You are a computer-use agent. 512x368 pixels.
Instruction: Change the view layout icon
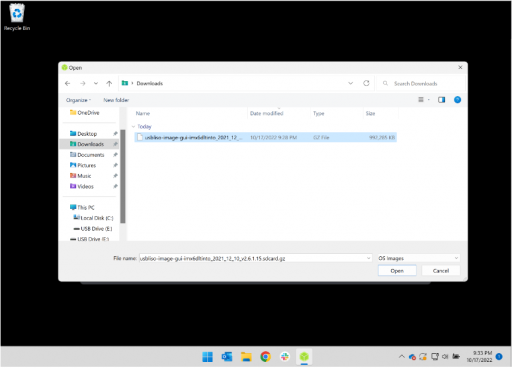(x=421, y=100)
